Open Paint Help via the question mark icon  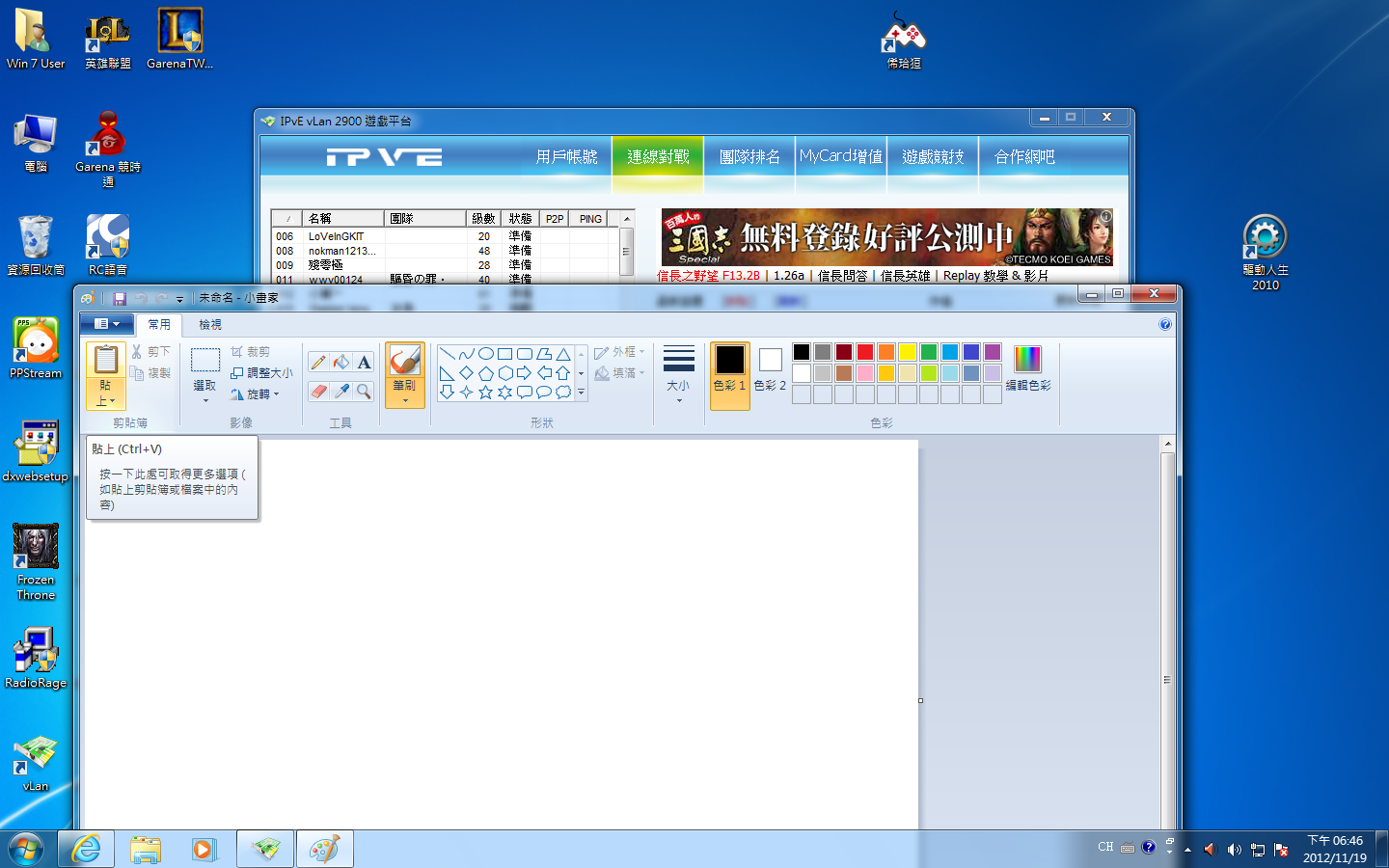tap(1165, 325)
